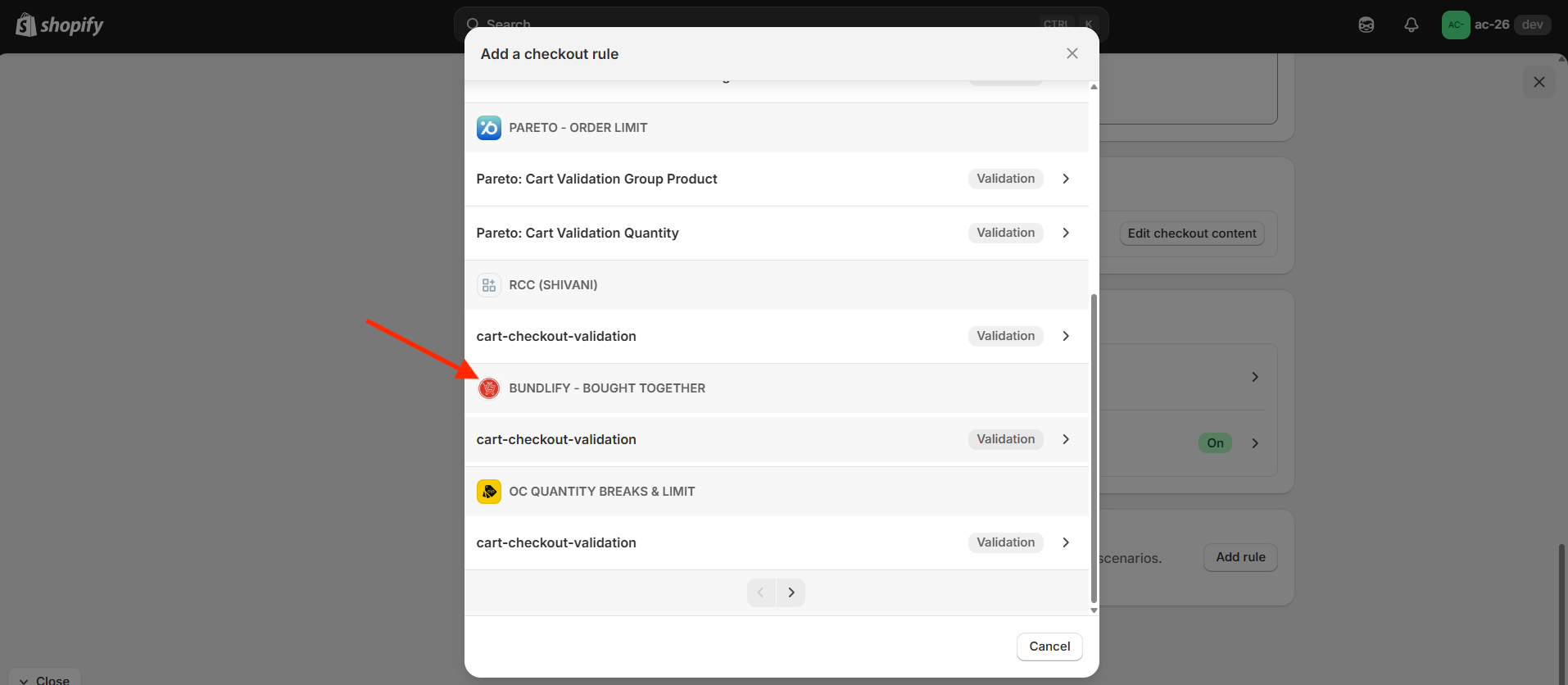Go to next page of rules
1568x685 pixels.
coord(791,592)
